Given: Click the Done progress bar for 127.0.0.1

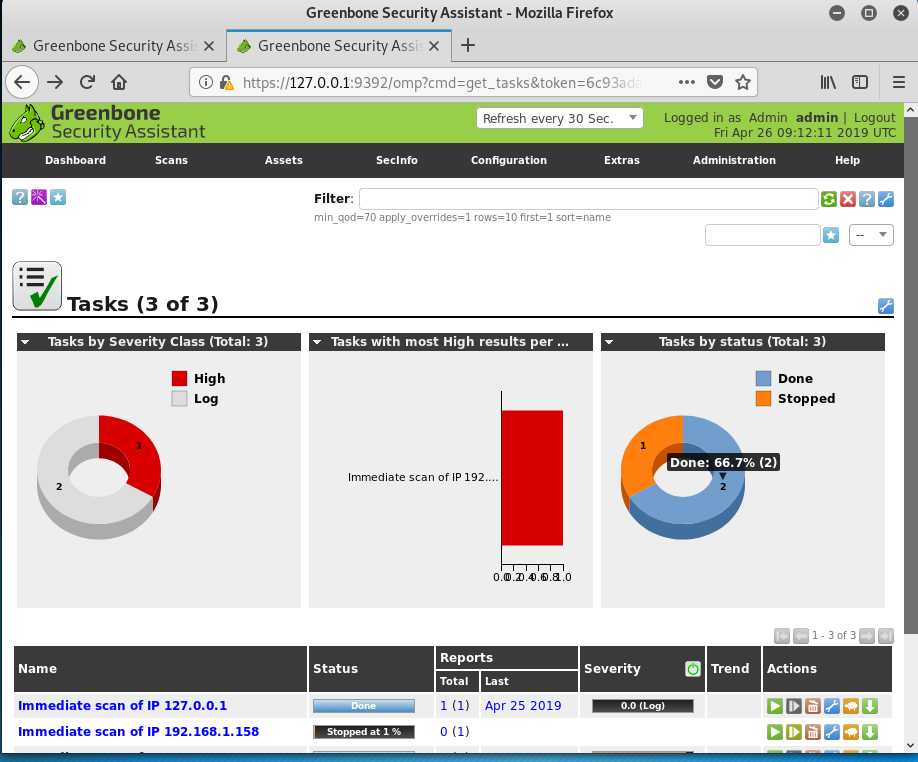Looking at the screenshot, I should click(364, 706).
